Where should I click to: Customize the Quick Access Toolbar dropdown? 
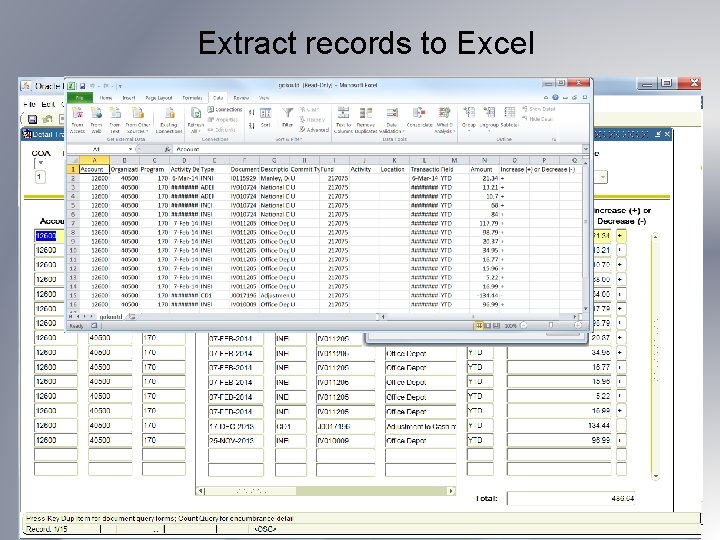[x=120, y=86]
